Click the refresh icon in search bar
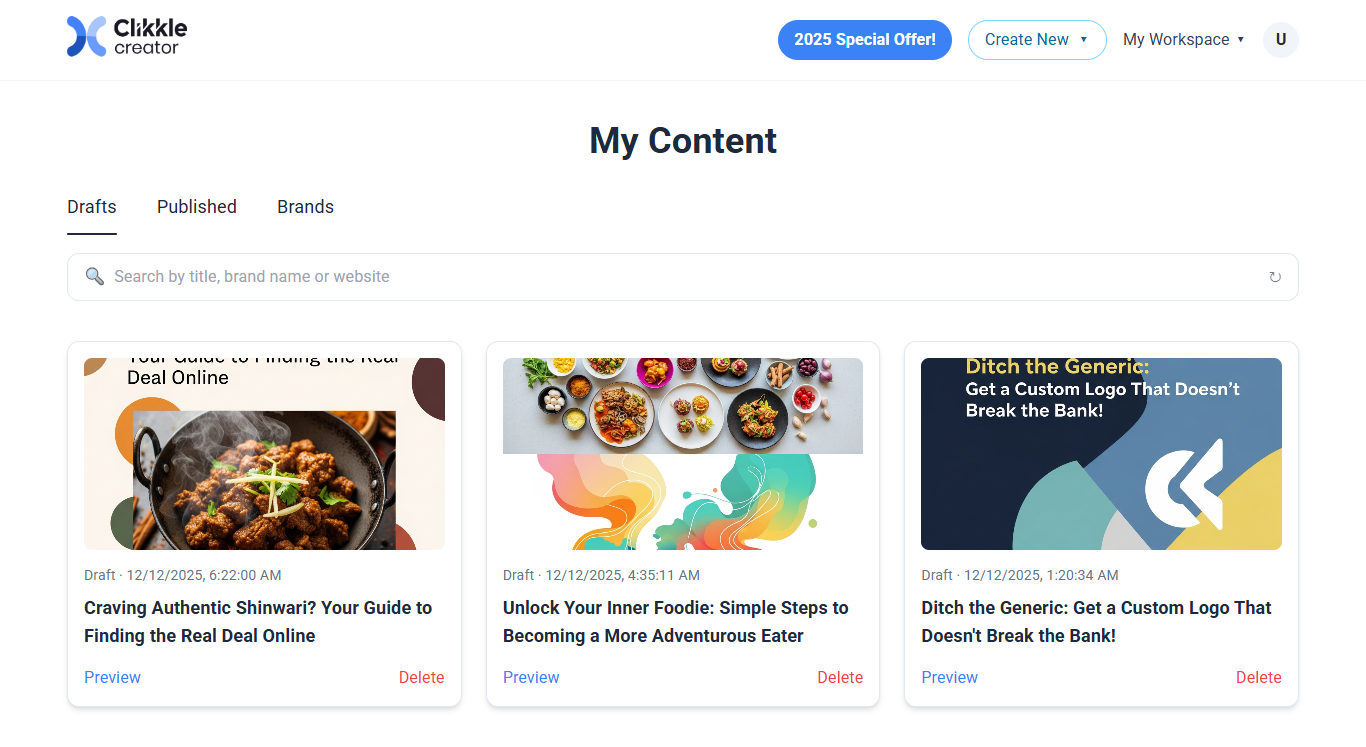The width and height of the screenshot is (1366, 747). tap(1275, 277)
